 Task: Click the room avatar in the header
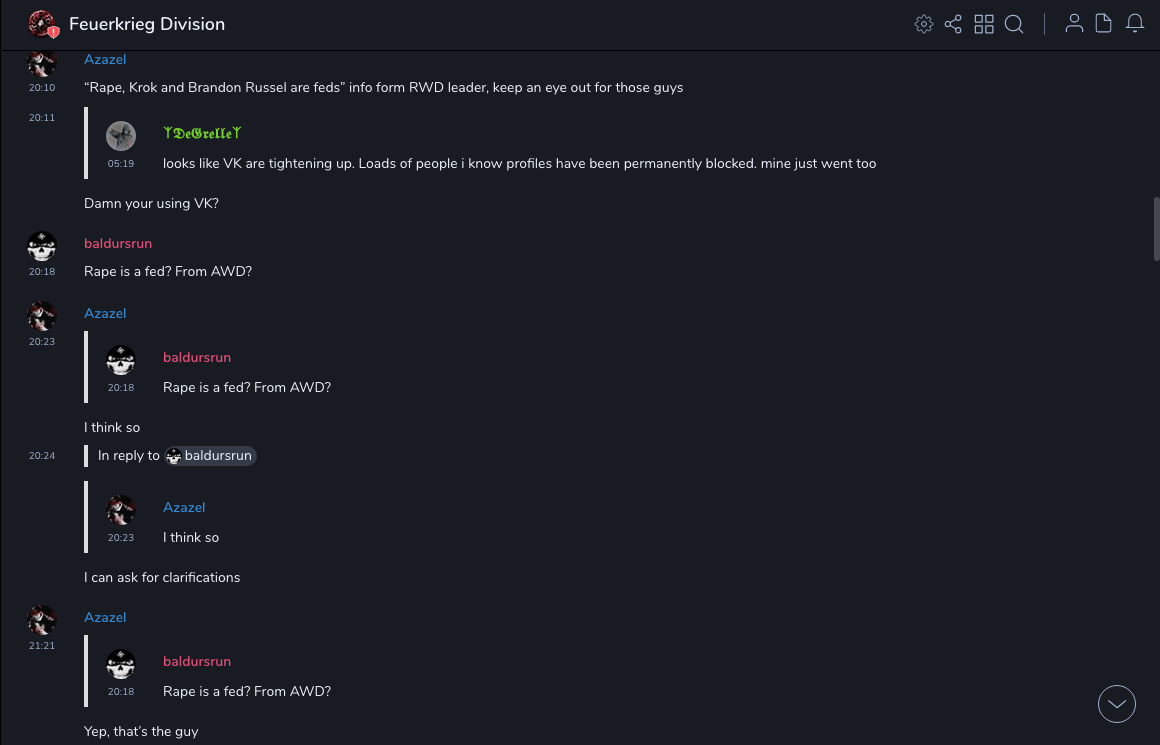[x=42, y=24]
